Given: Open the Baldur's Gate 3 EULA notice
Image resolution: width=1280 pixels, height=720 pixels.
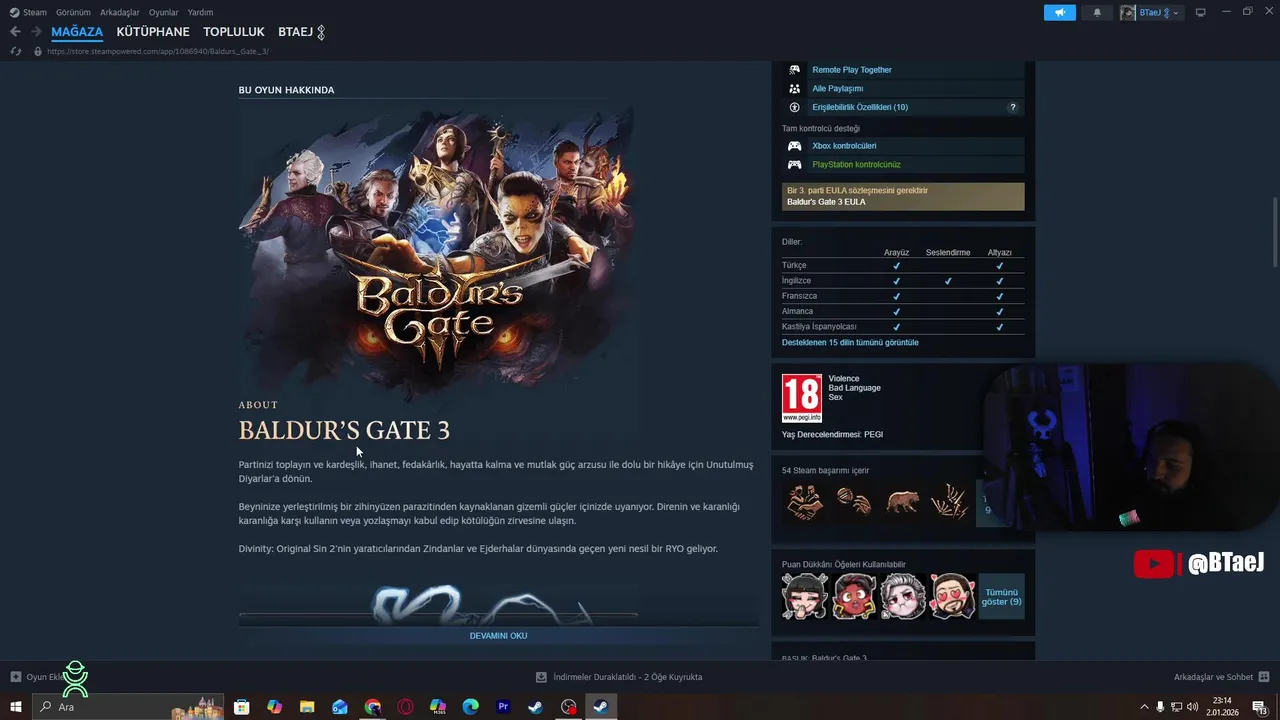Looking at the screenshot, I should click(903, 196).
